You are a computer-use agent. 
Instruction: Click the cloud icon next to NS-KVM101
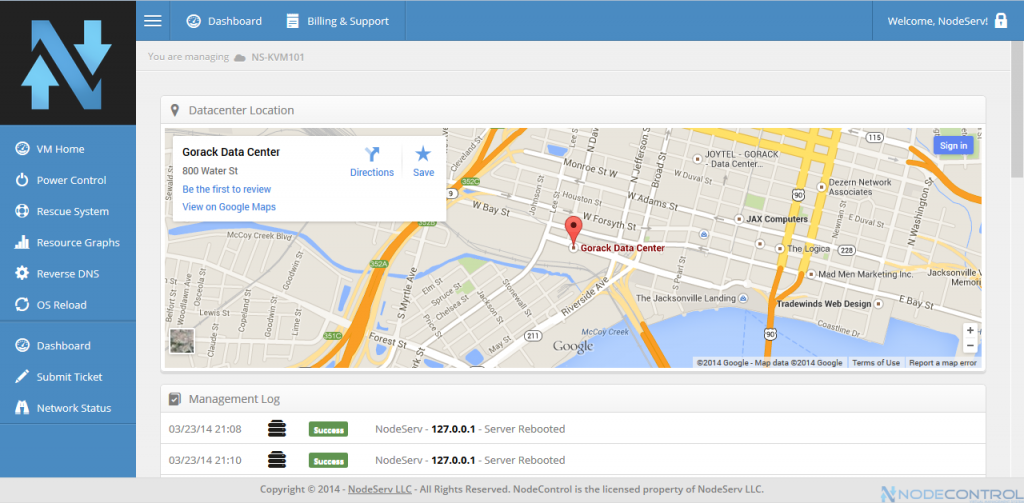240,57
